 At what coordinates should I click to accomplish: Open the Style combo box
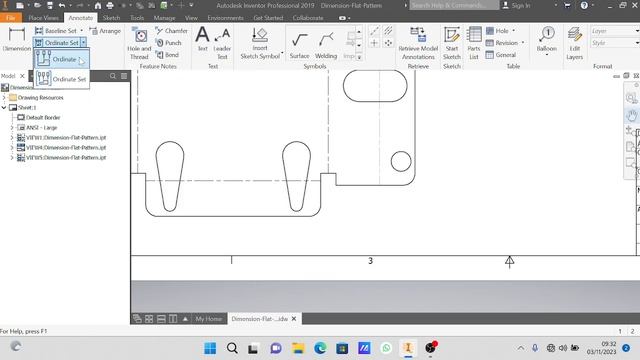pos(614,43)
